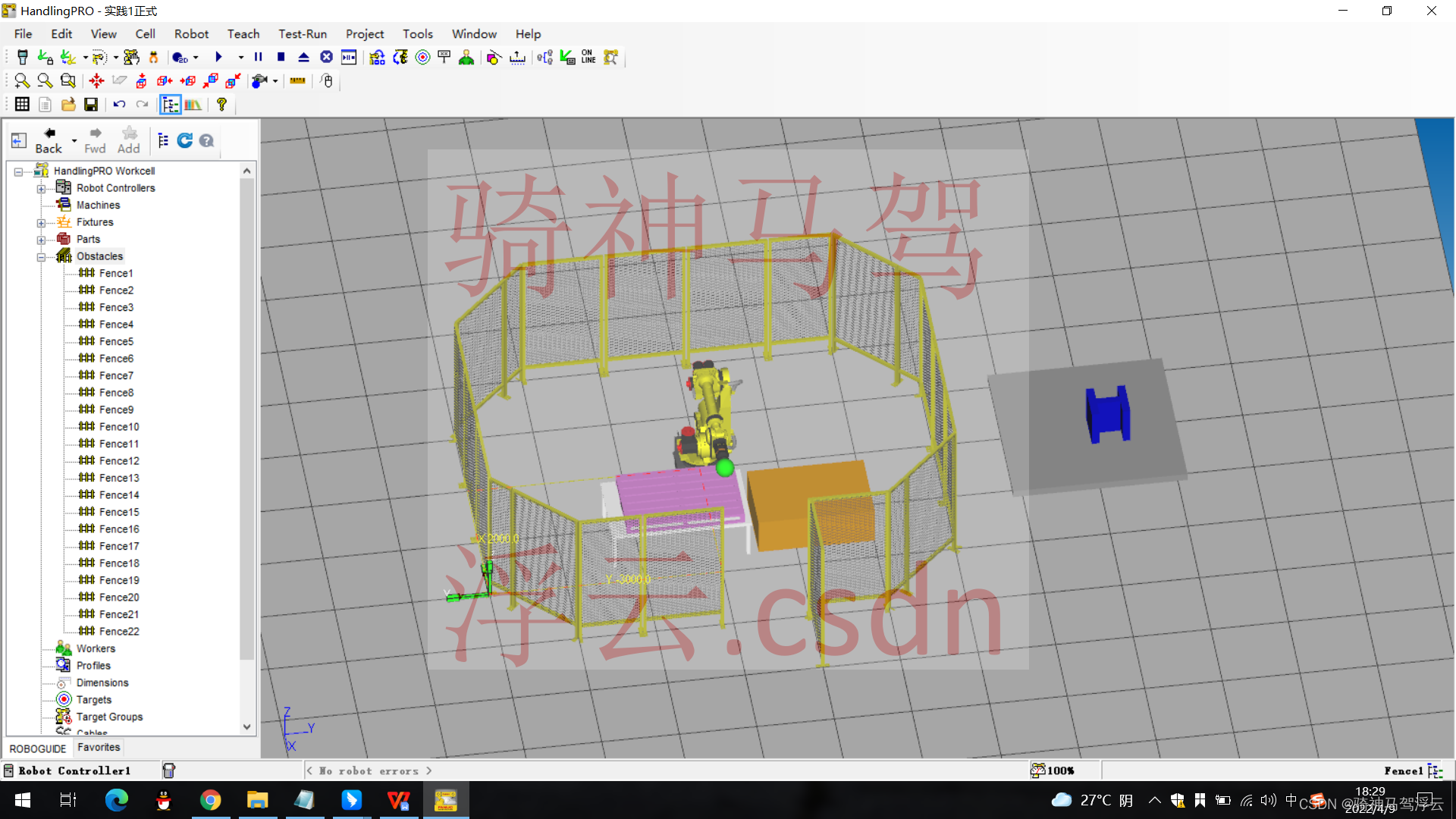Viewport: 1456px width, 819px height.
Task: Open the Back history dropdown arrow
Action: point(74,141)
